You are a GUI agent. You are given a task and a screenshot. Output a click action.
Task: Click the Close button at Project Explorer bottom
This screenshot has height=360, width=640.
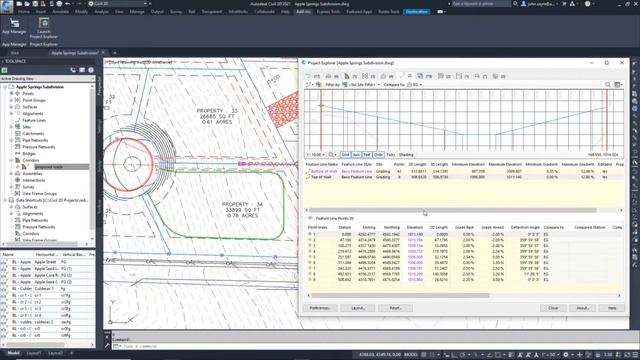(x=553, y=308)
